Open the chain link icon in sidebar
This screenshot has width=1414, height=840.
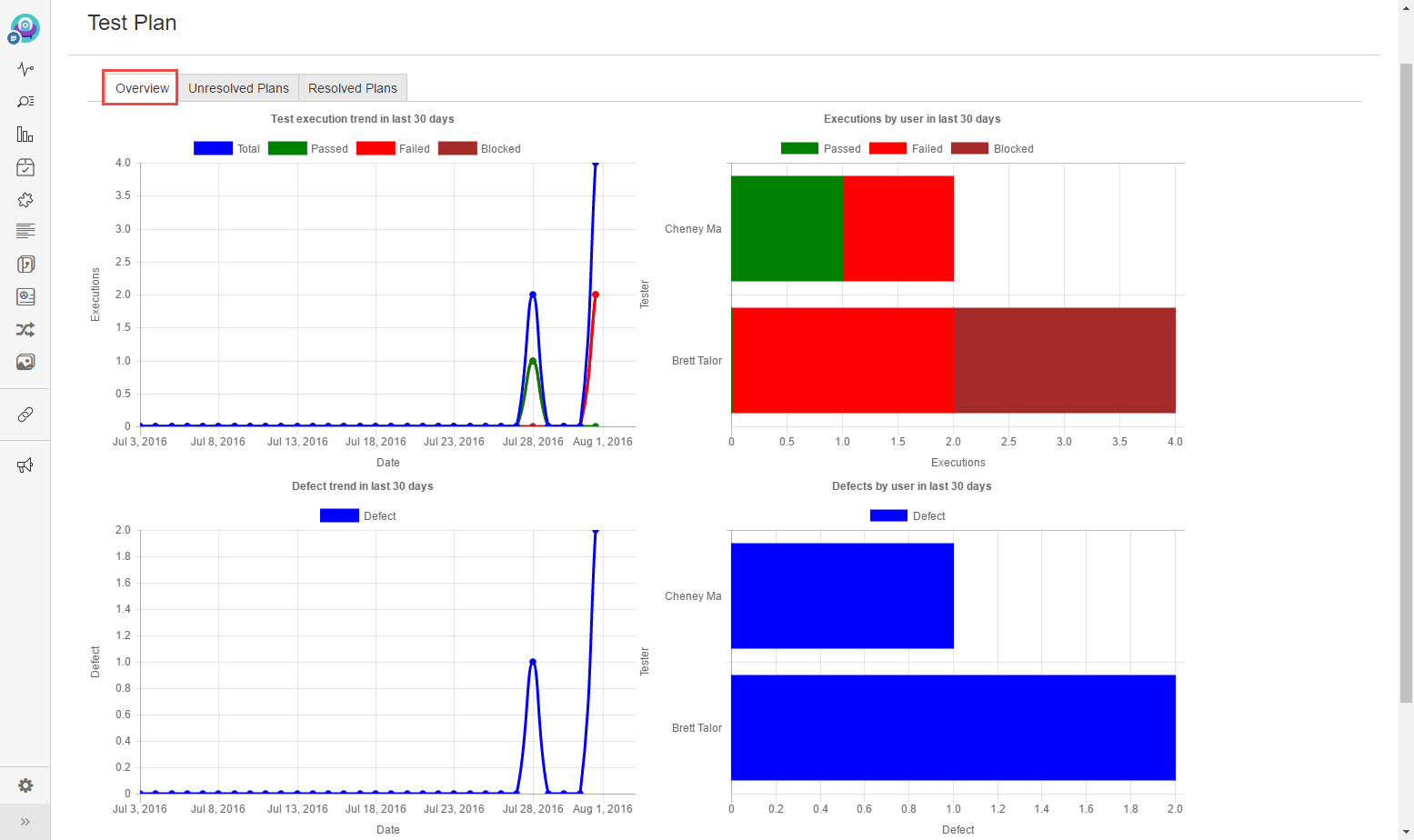pos(25,415)
